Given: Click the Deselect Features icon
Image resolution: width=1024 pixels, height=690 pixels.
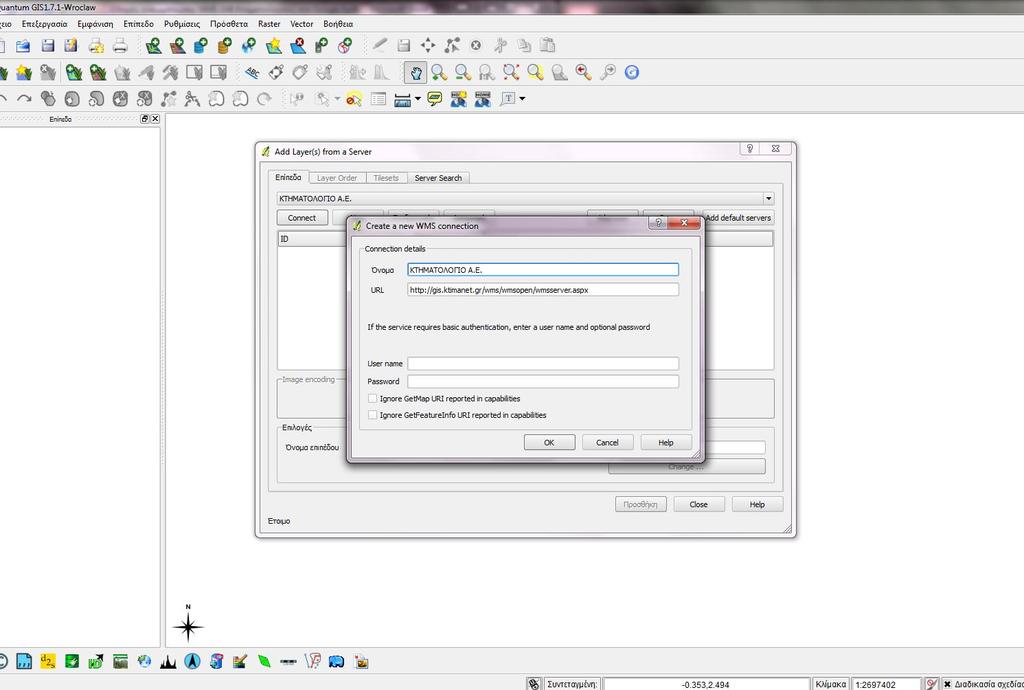Looking at the screenshot, I should tap(354, 99).
